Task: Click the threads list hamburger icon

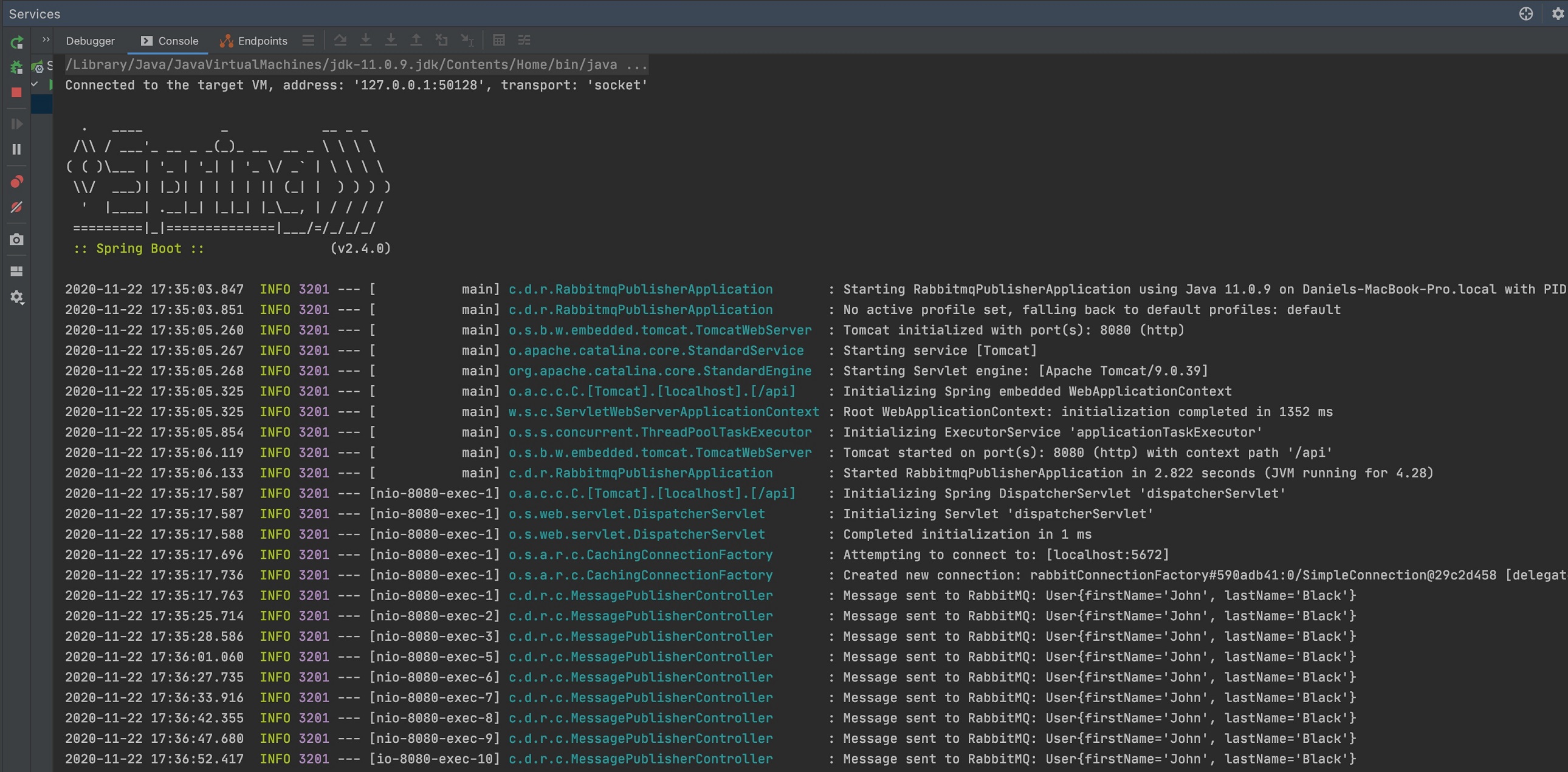Action: pyautogui.click(x=308, y=41)
